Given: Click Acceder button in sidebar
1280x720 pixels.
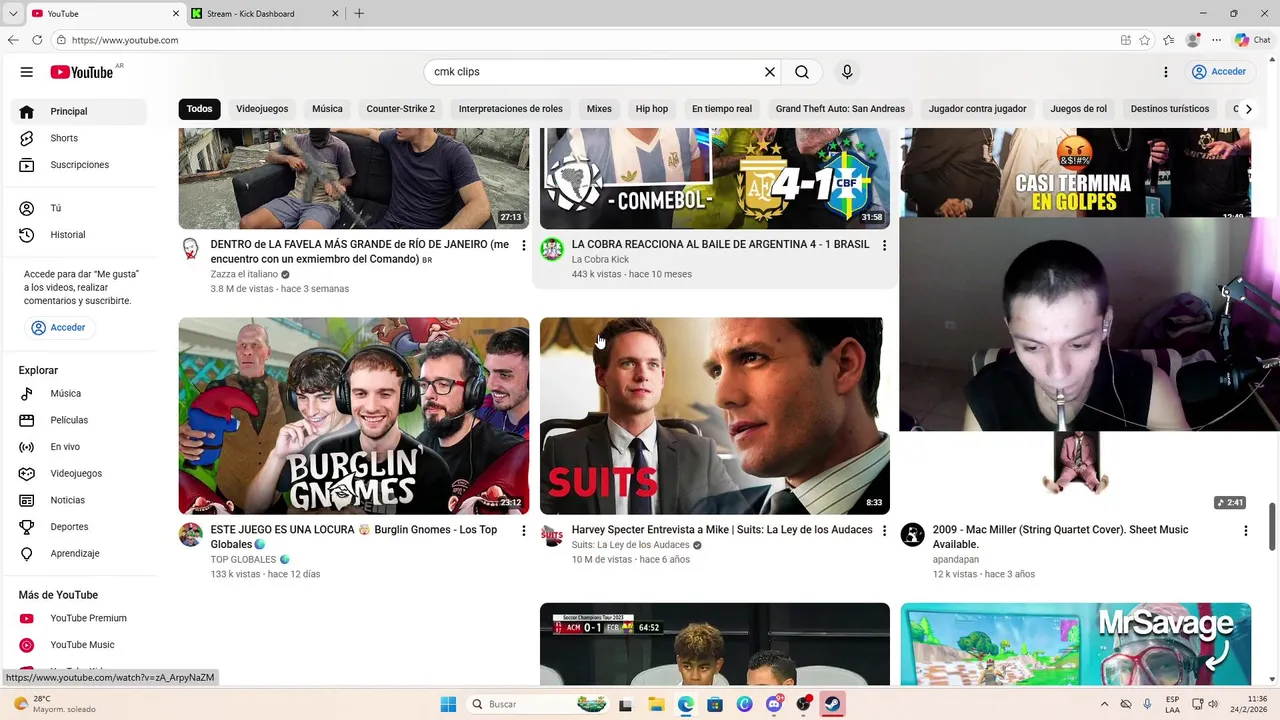Looking at the screenshot, I should (x=58, y=327).
